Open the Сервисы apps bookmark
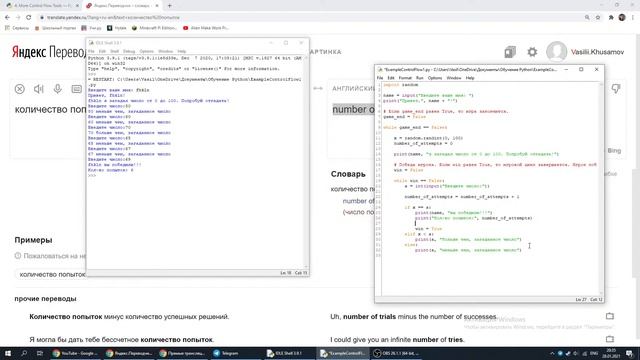The width and height of the screenshot is (640, 360). (17, 28)
